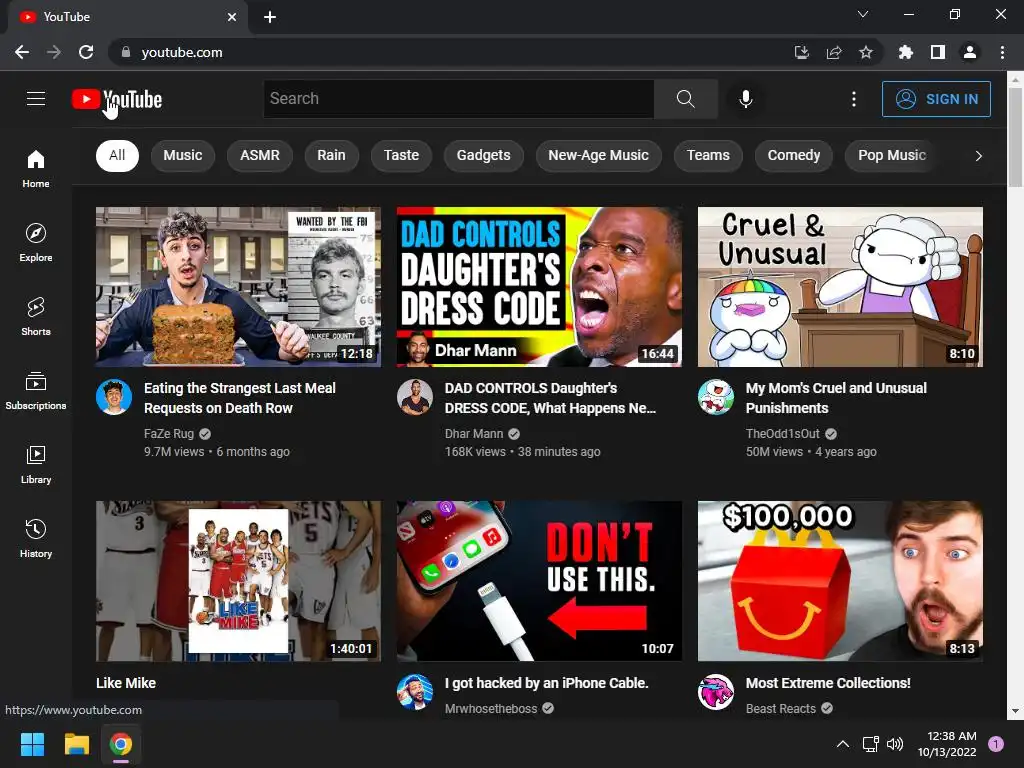Open the 'Like Mike' title link
1024x768 pixels.
click(126, 683)
